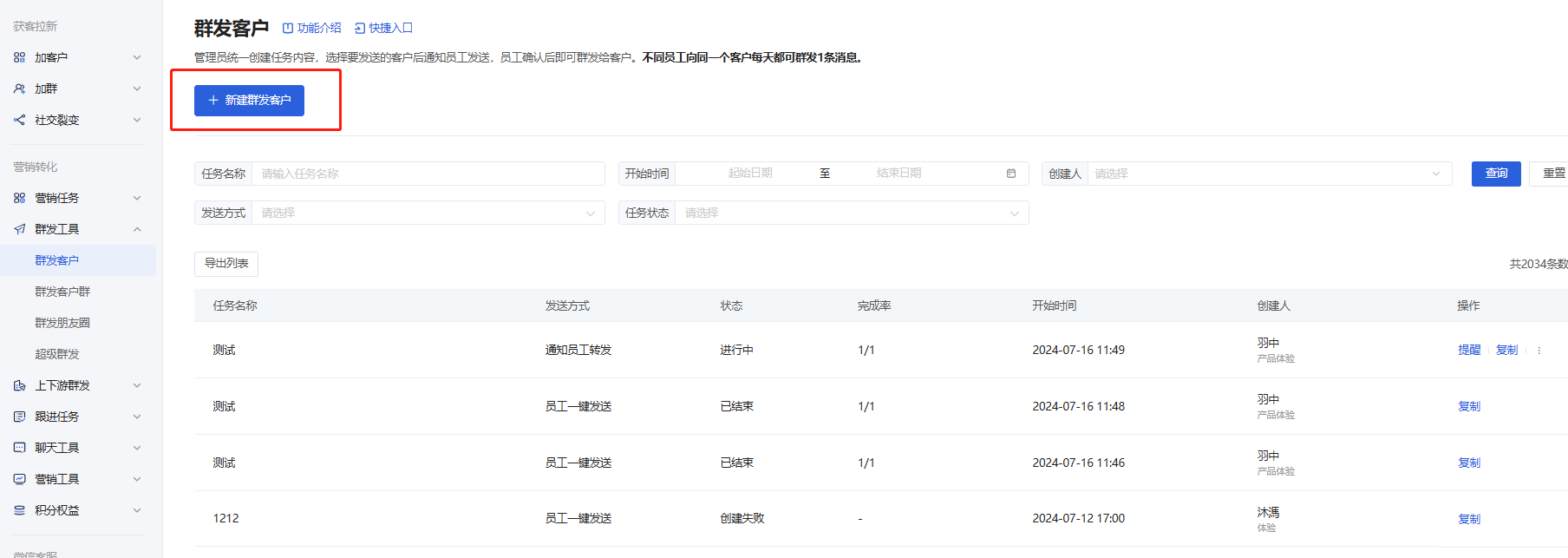Expand the 跟进任务 menu chevron

point(137,417)
